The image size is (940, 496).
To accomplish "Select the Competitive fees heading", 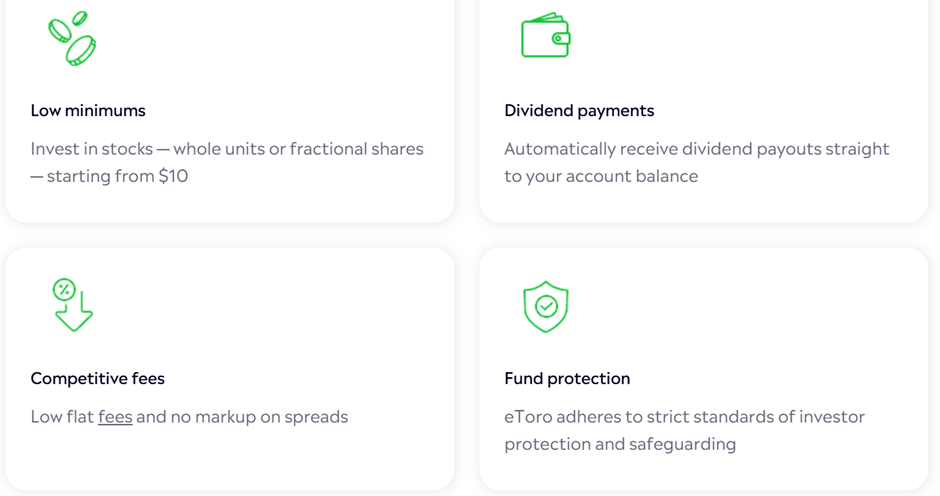I will pos(98,378).
